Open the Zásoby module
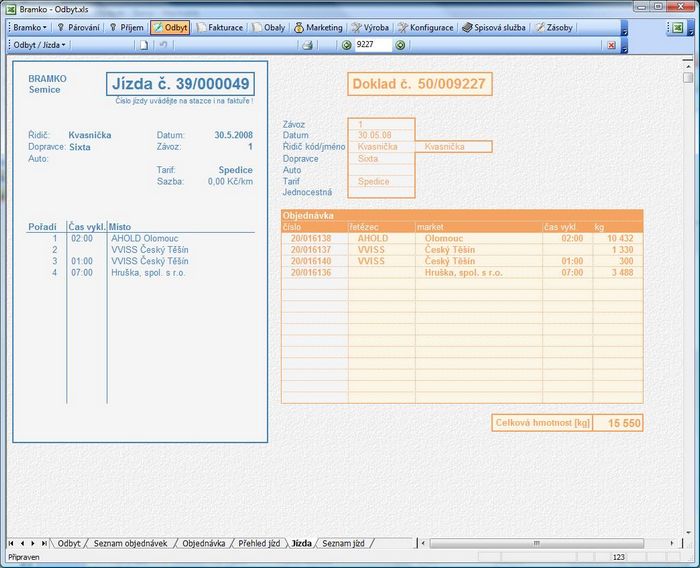 tap(554, 28)
